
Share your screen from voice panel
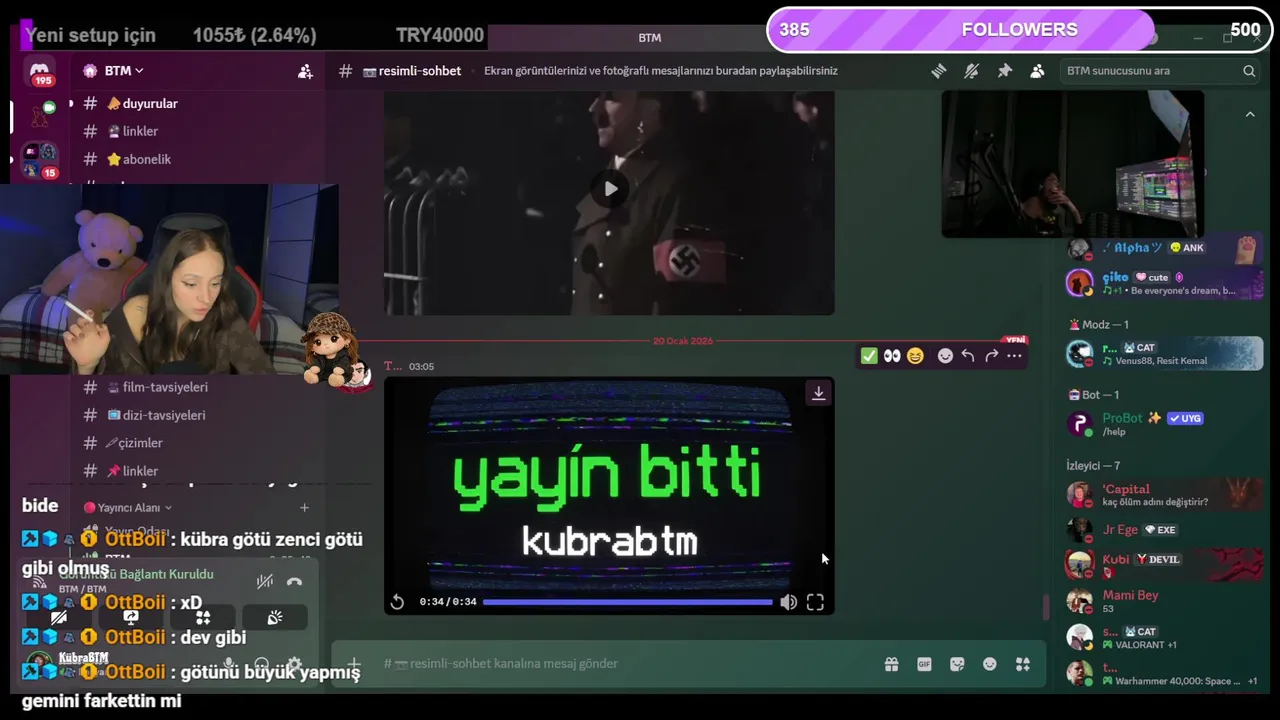click(131, 617)
